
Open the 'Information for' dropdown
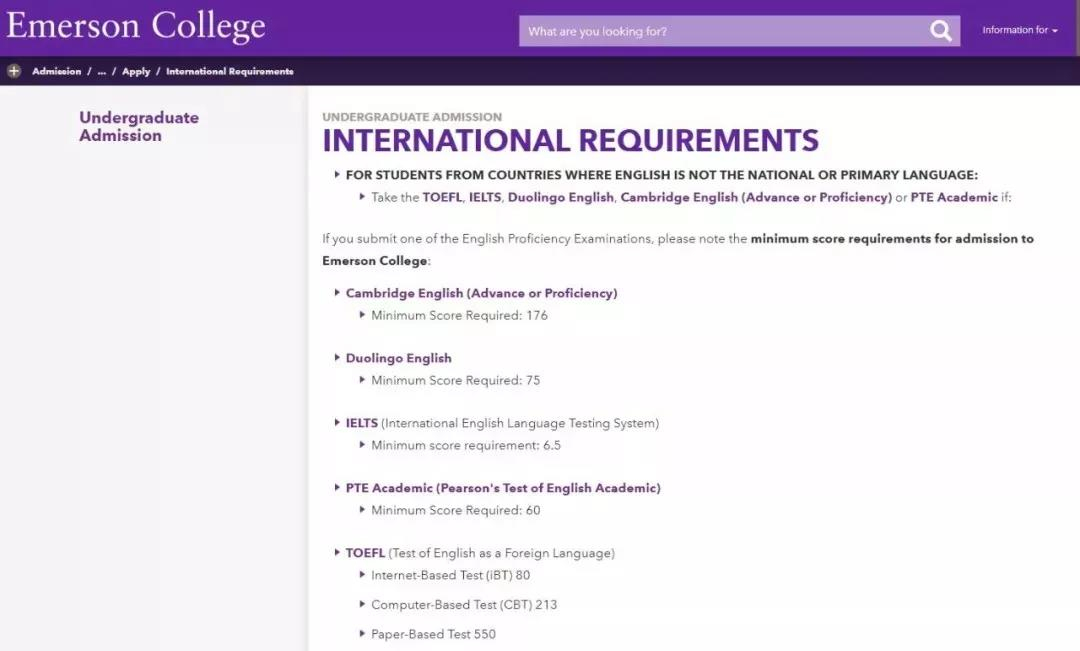[1019, 30]
